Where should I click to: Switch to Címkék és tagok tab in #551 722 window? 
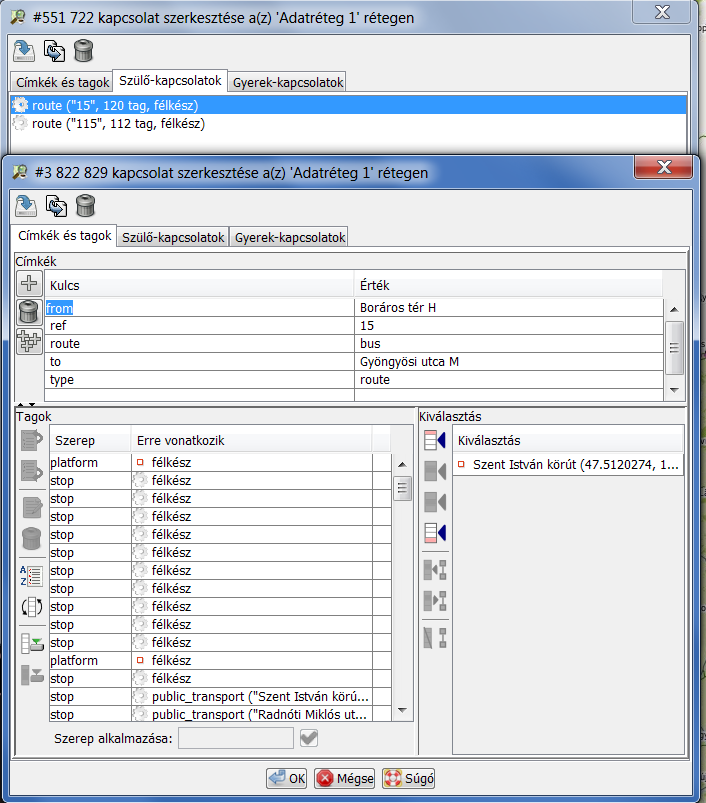coord(62,82)
